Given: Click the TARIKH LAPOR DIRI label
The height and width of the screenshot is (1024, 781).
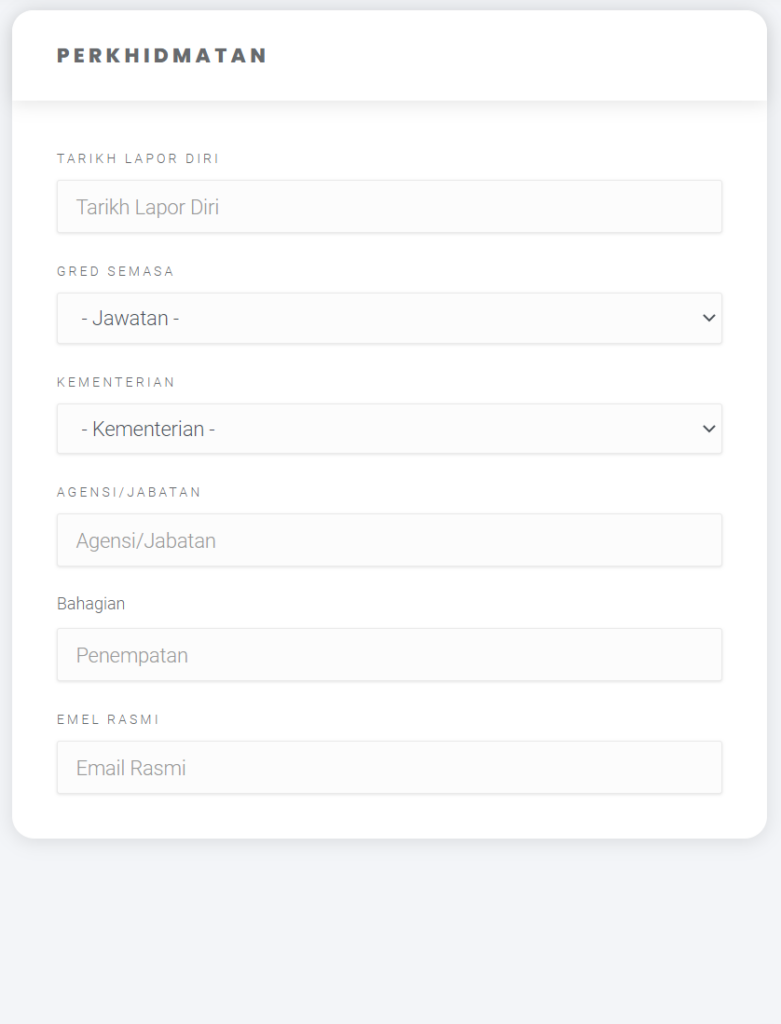Looking at the screenshot, I should point(138,159).
